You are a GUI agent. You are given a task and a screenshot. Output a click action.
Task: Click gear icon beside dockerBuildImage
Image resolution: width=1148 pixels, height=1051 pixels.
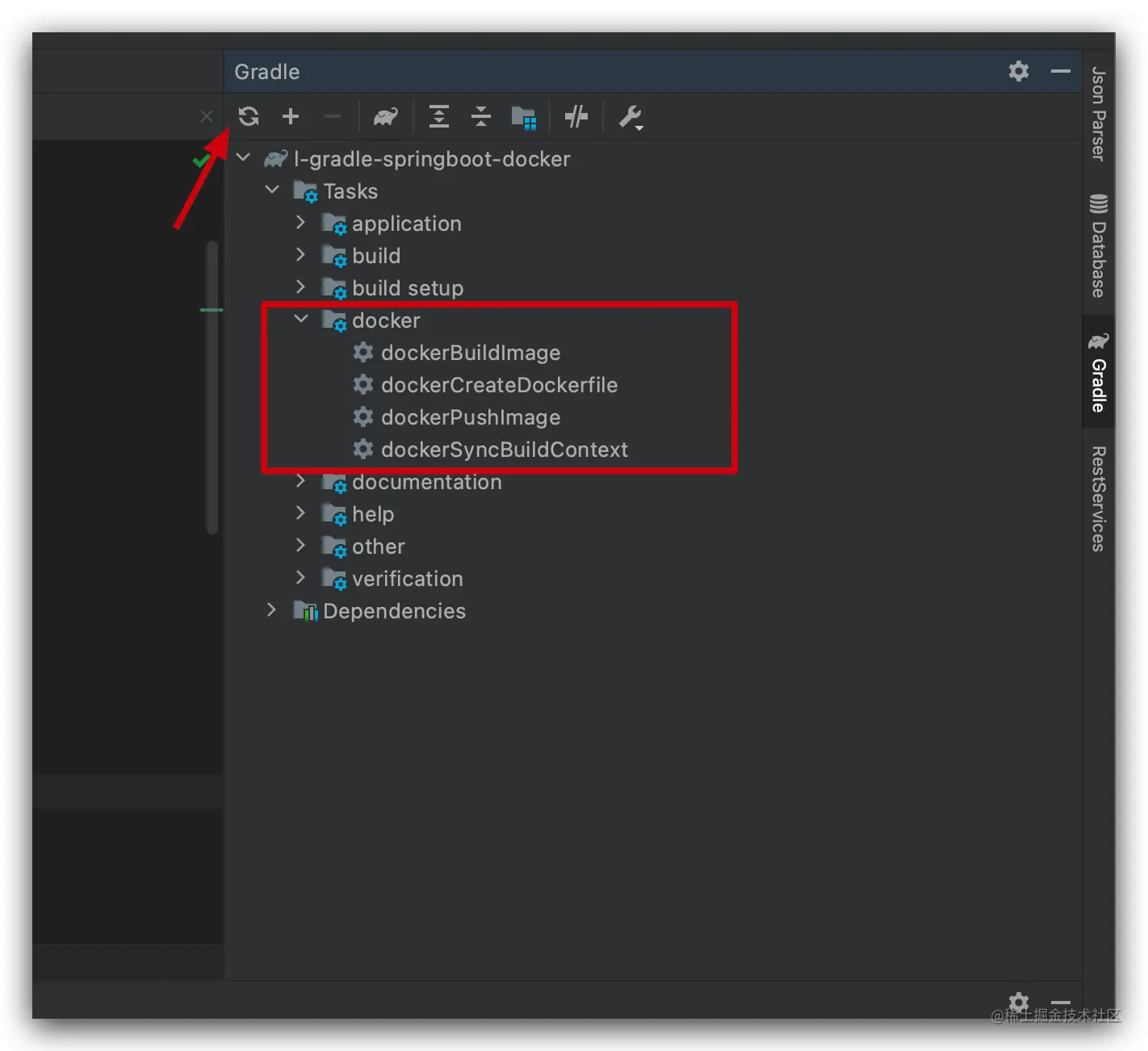click(x=363, y=352)
